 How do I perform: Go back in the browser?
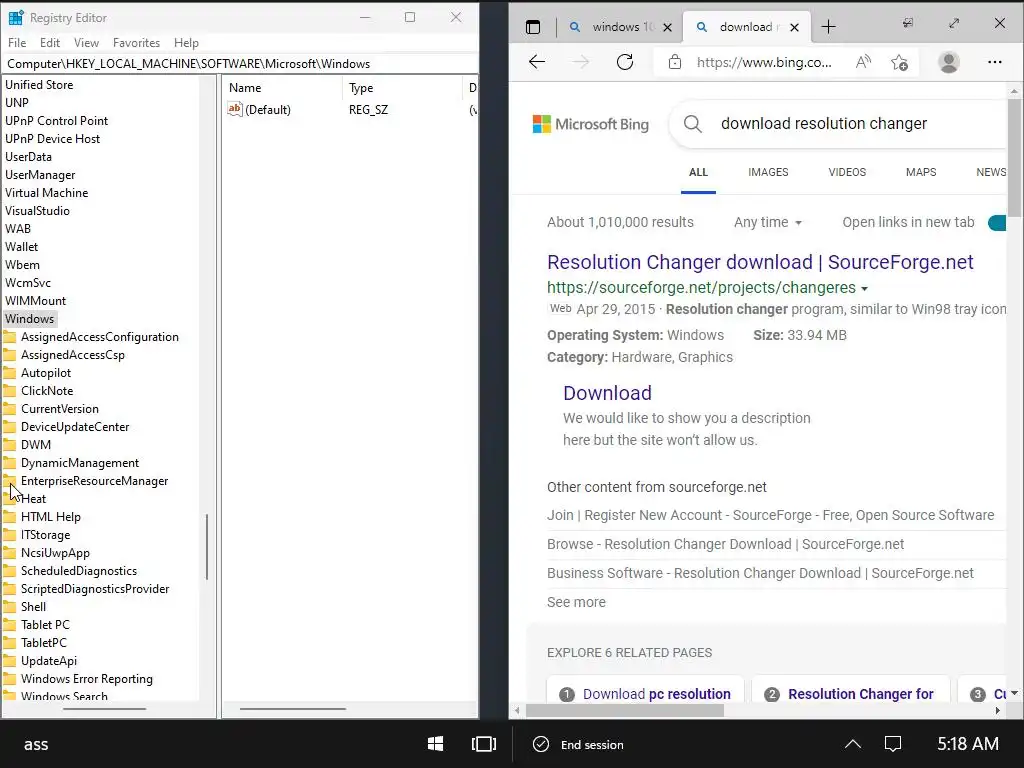coord(537,62)
